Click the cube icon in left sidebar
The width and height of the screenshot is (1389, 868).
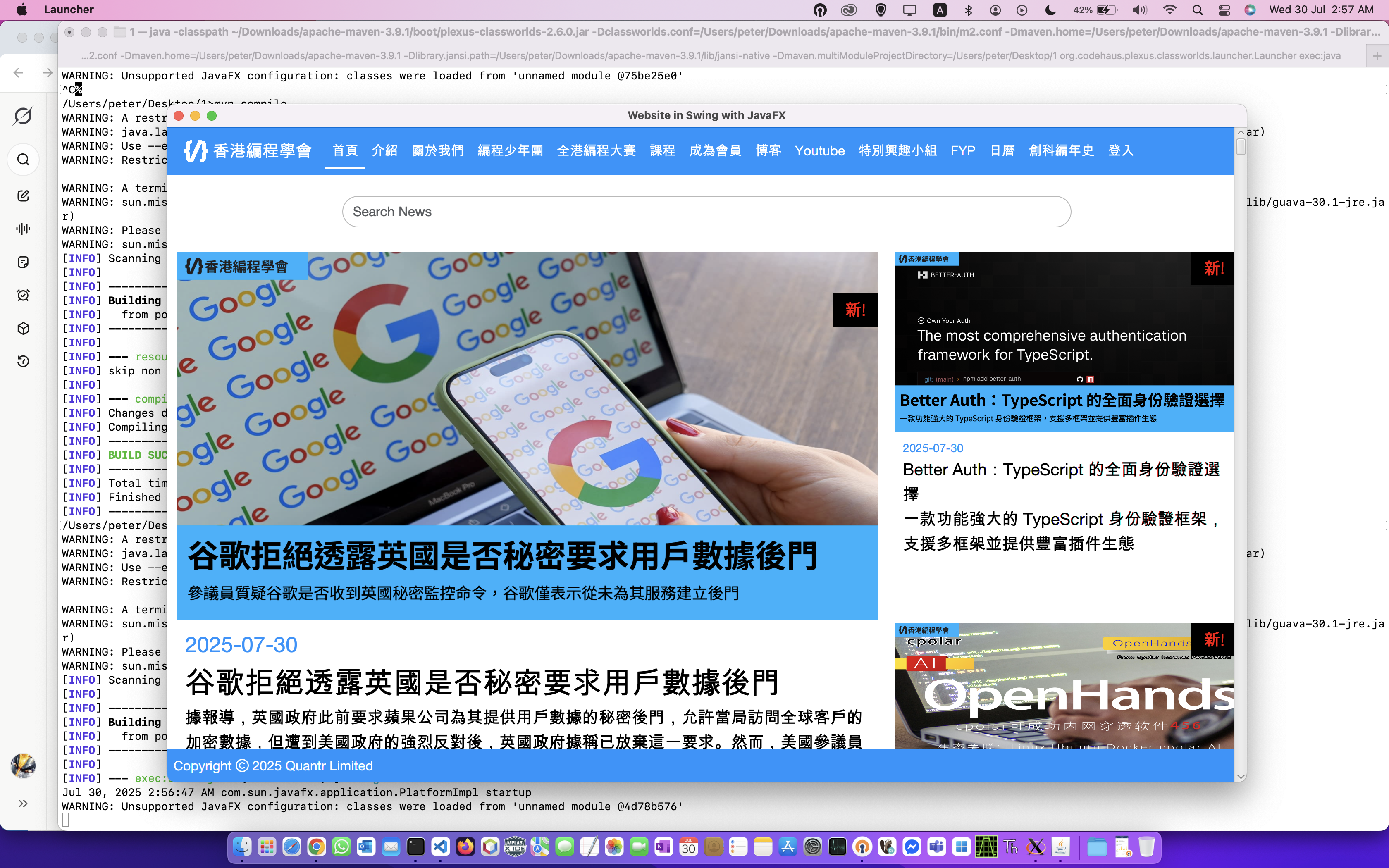pyautogui.click(x=23, y=328)
